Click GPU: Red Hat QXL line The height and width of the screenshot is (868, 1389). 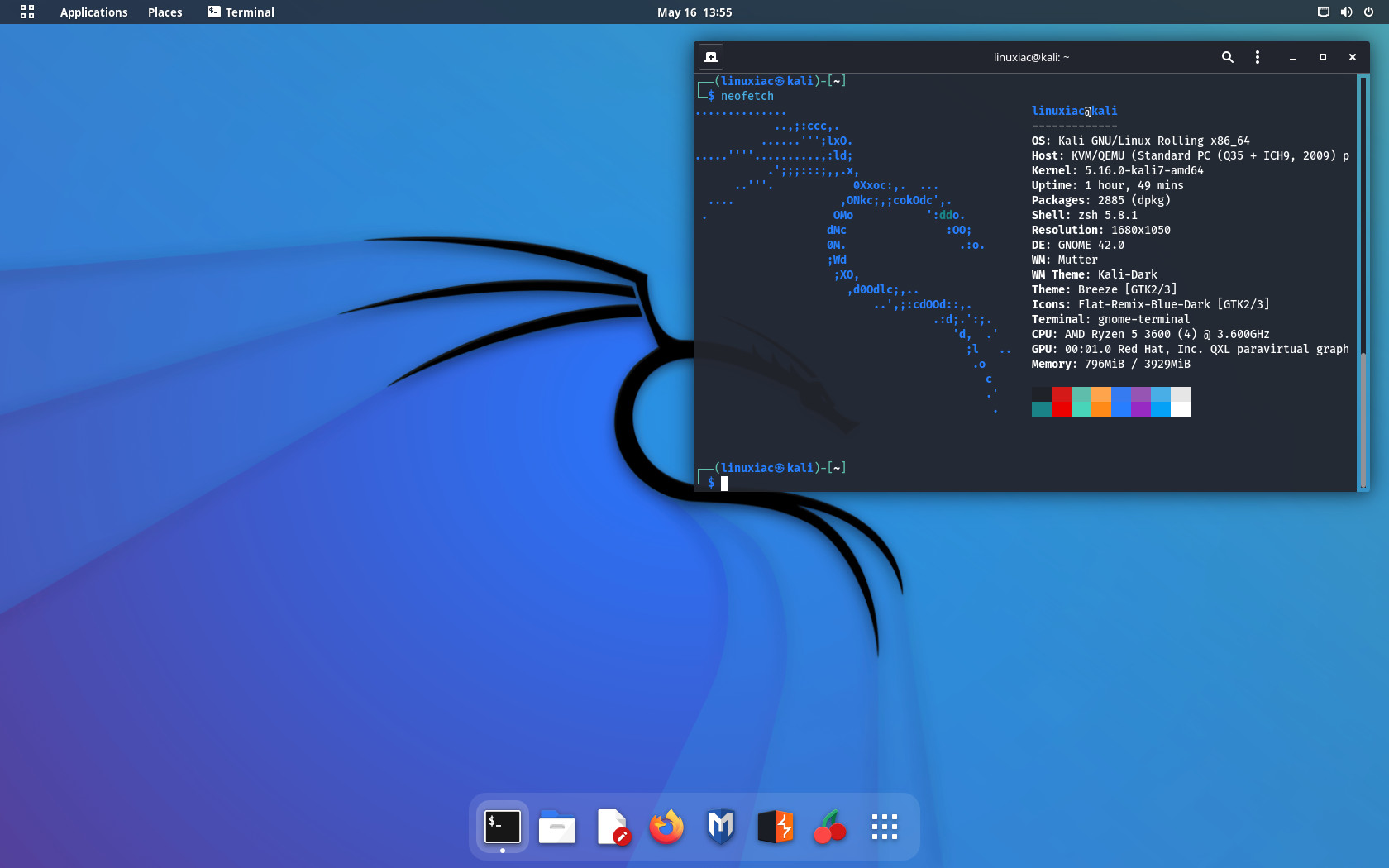(1191, 349)
